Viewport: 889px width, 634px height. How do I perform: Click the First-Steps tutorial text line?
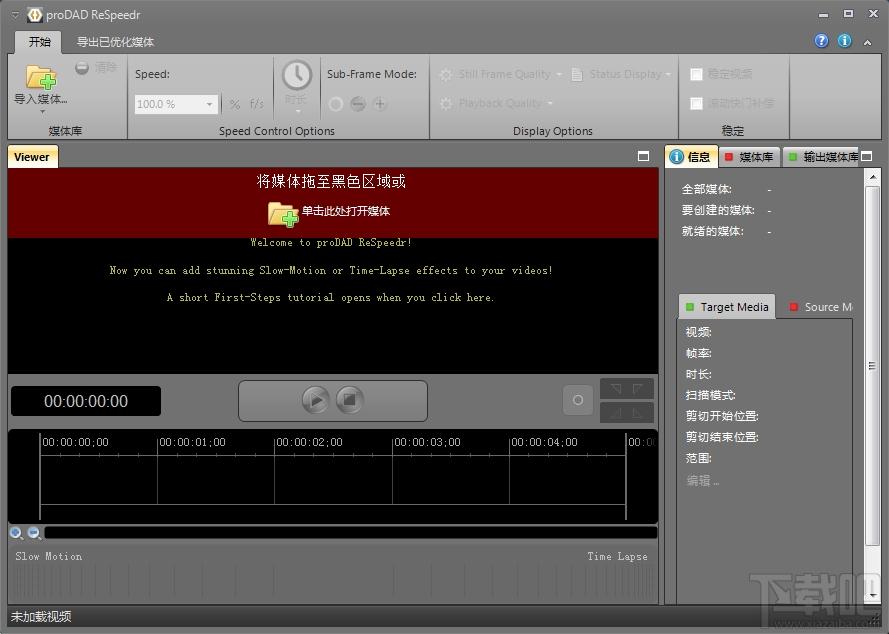pyautogui.click(x=330, y=298)
